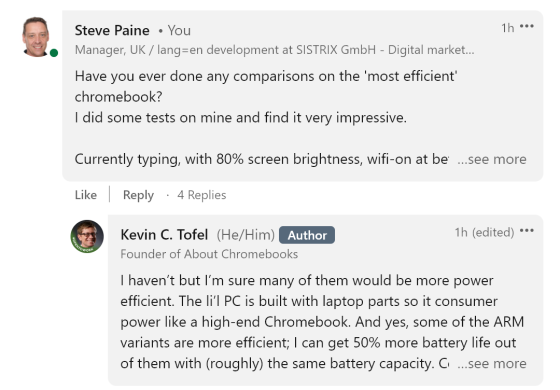Open options menu on Kevin Tofel's reply
The image size is (560, 390).
click(527, 231)
